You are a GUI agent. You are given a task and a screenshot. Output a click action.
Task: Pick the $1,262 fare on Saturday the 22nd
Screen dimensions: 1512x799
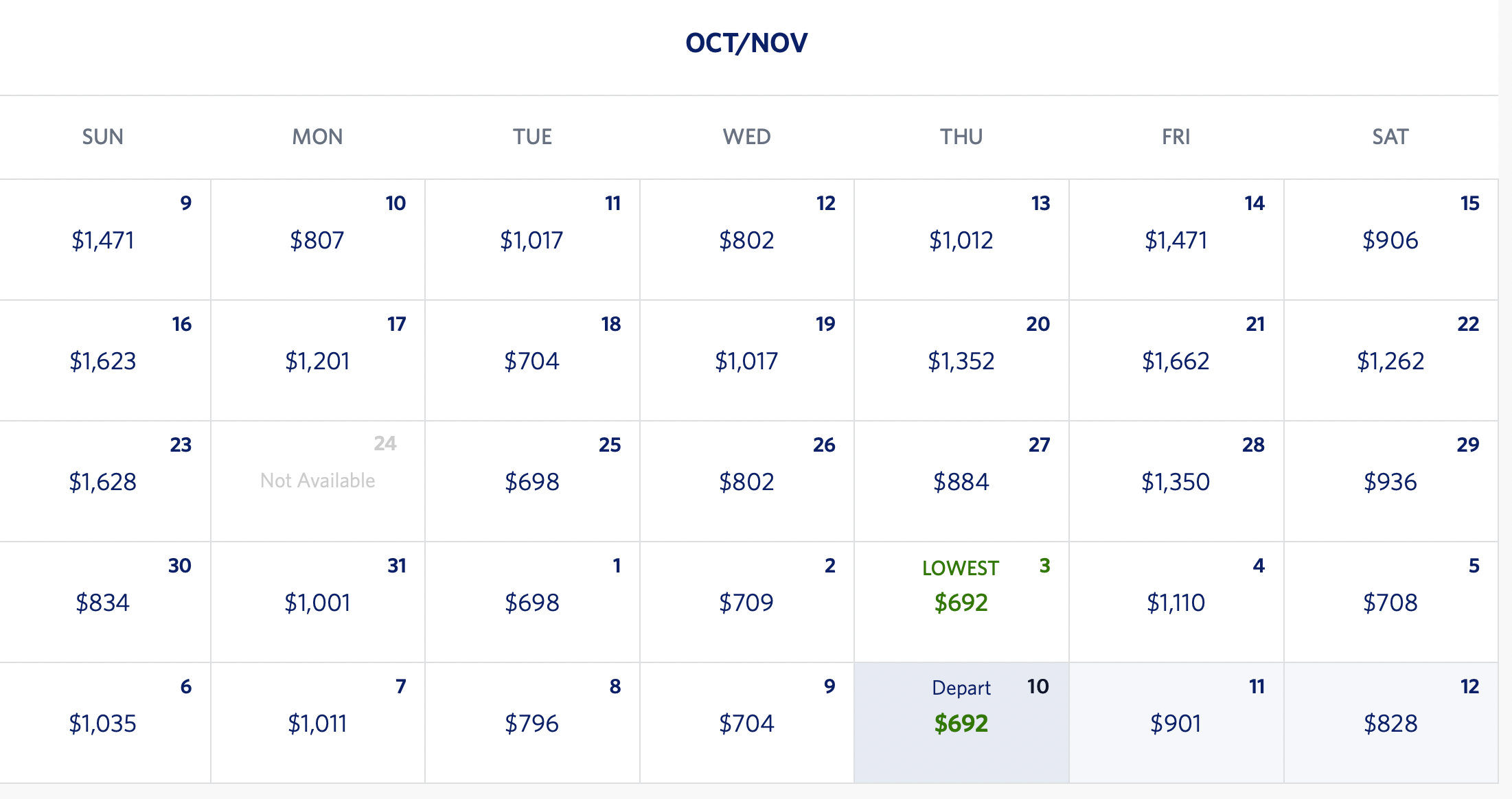coord(1390,361)
